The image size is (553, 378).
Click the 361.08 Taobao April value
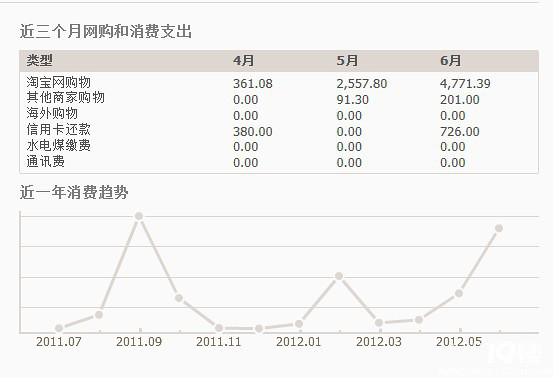coord(253,84)
